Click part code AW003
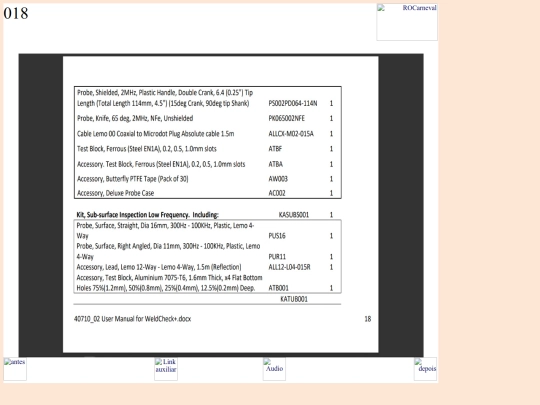Viewport: 540px width, 405px height. pos(278,179)
